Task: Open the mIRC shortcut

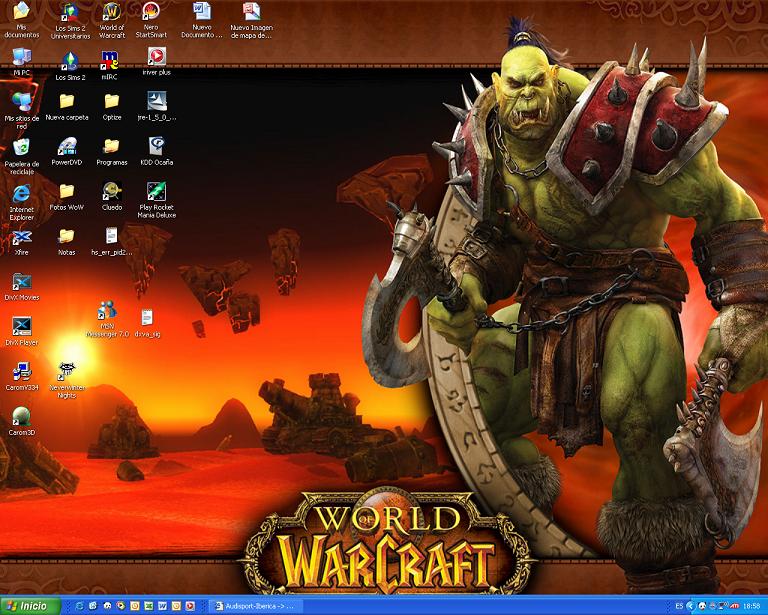Action: coord(110,65)
